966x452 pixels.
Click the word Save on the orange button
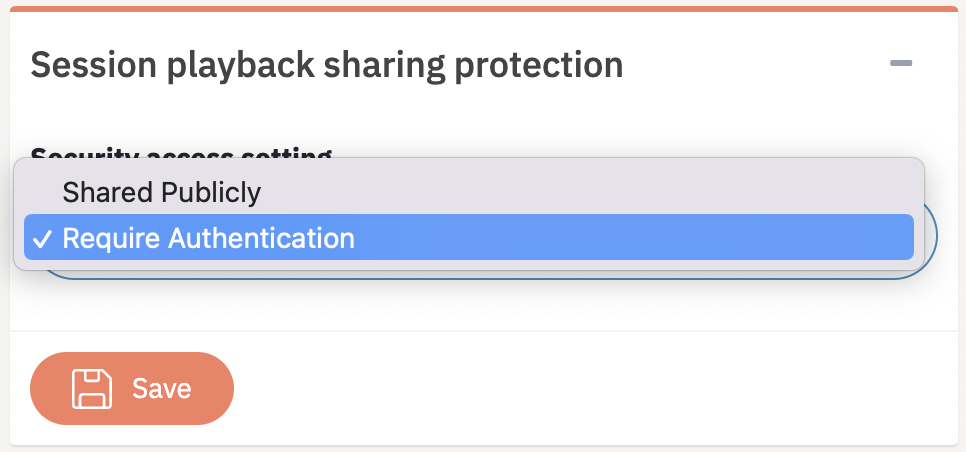click(161, 388)
